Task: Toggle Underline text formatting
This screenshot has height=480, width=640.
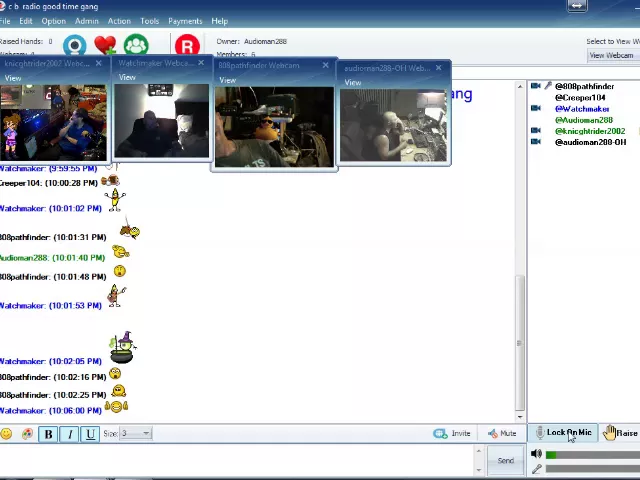Action: point(90,434)
